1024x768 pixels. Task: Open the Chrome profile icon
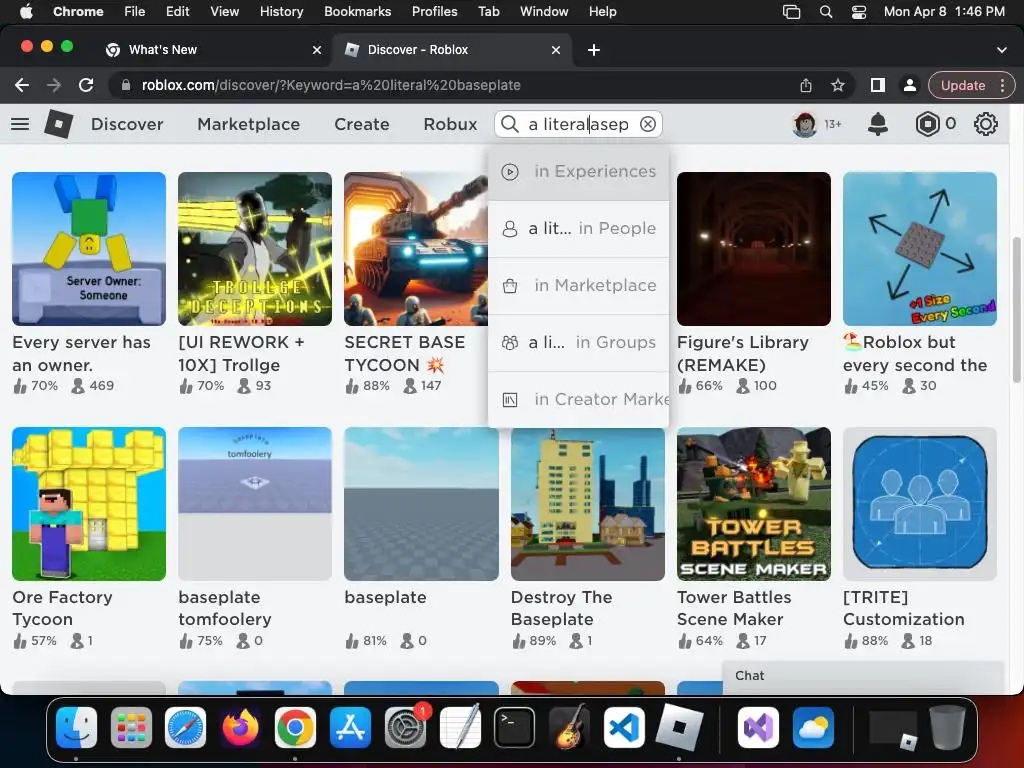click(x=909, y=85)
